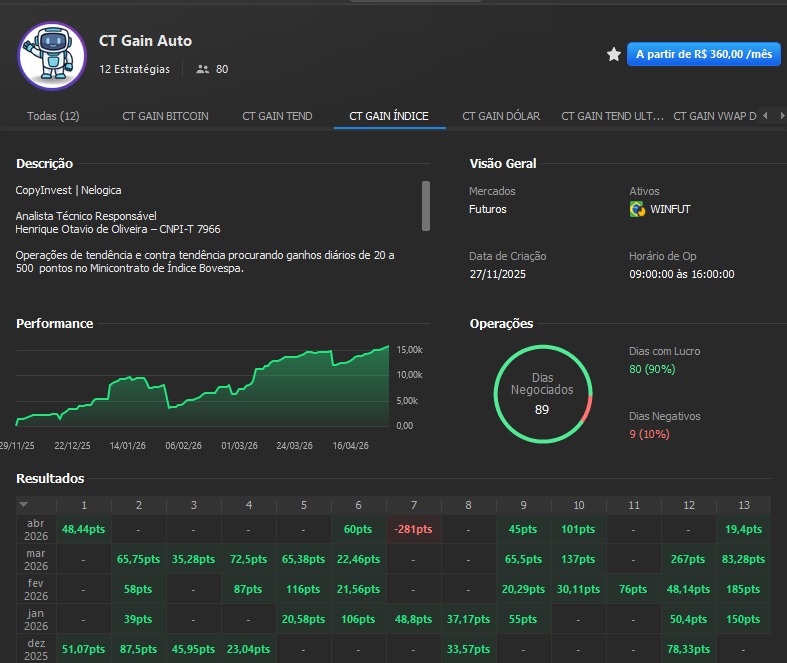Click the '116pts' cell in fev 2026
787x663 pixels.
303,589
